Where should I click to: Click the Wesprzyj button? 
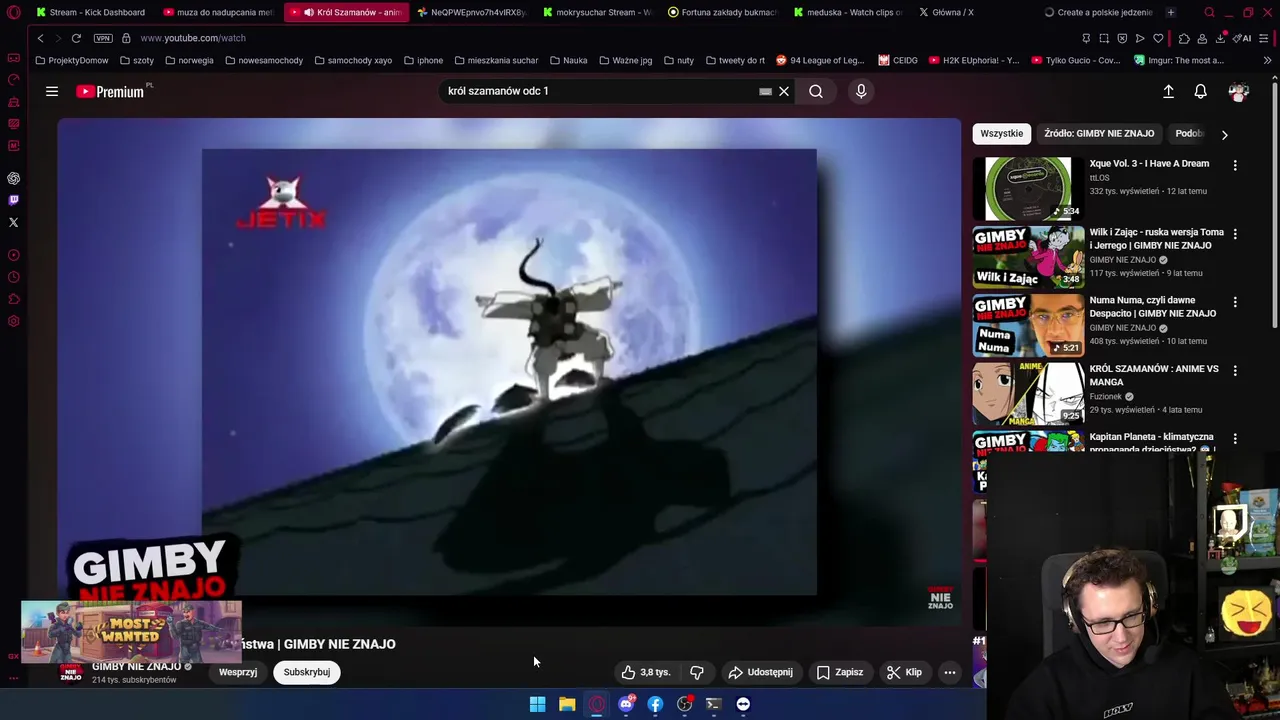pyautogui.click(x=238, y=672)
